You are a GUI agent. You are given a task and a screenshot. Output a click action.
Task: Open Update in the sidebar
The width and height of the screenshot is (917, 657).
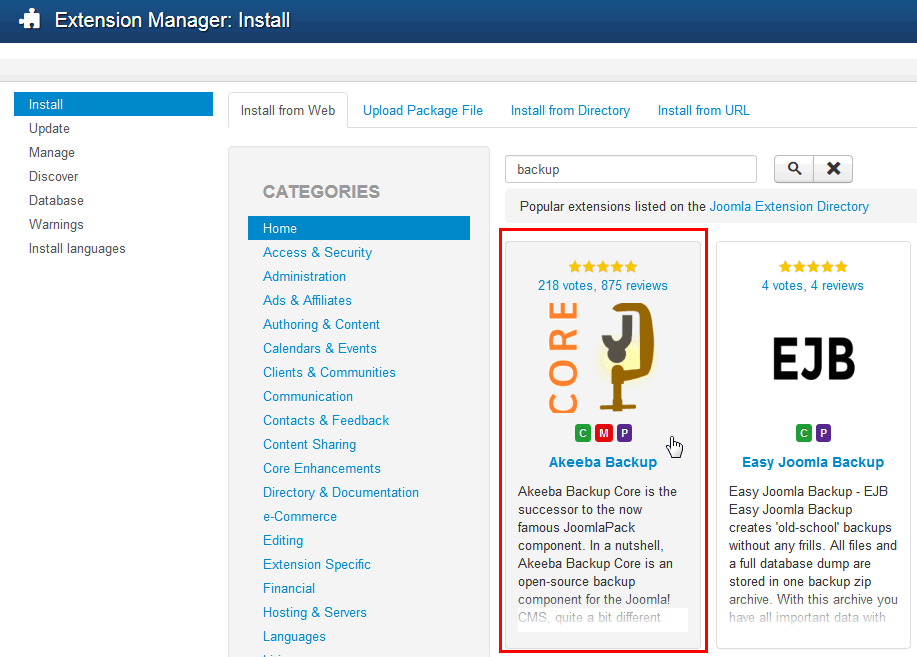click(49, 128)
